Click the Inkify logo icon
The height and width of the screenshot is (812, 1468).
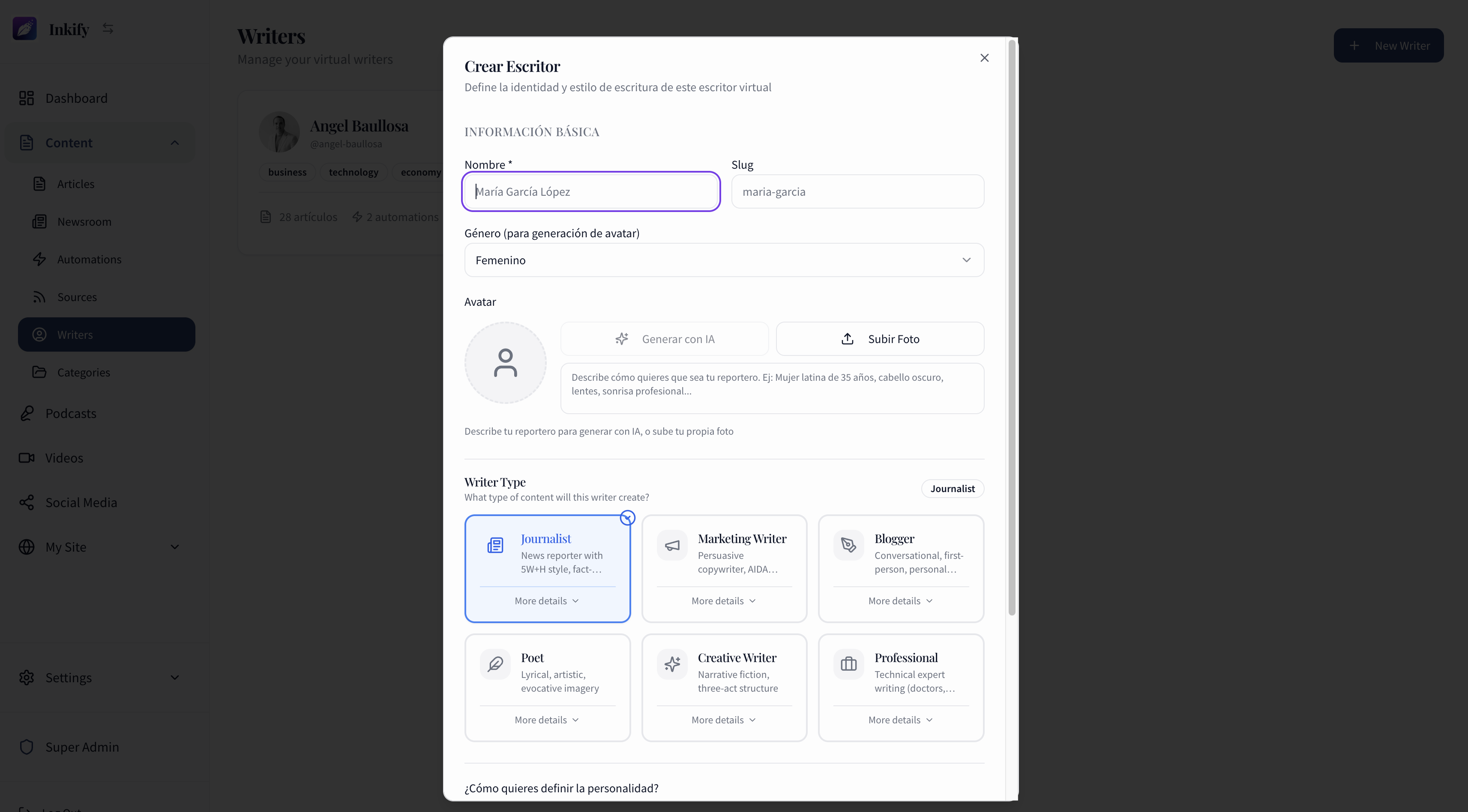(24, 28)
